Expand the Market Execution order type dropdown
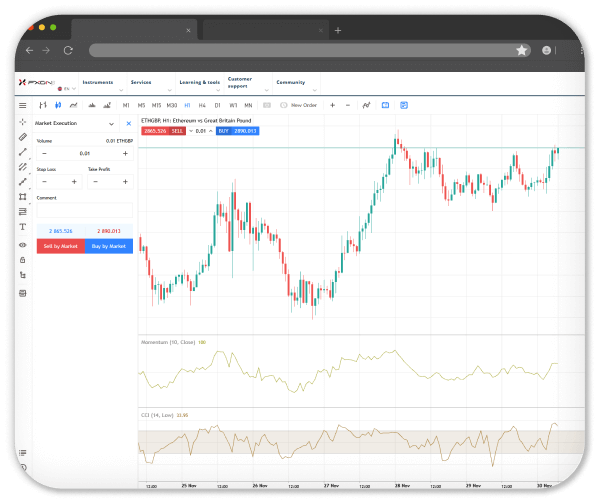The image size is (600, 504). click(114, 123)
